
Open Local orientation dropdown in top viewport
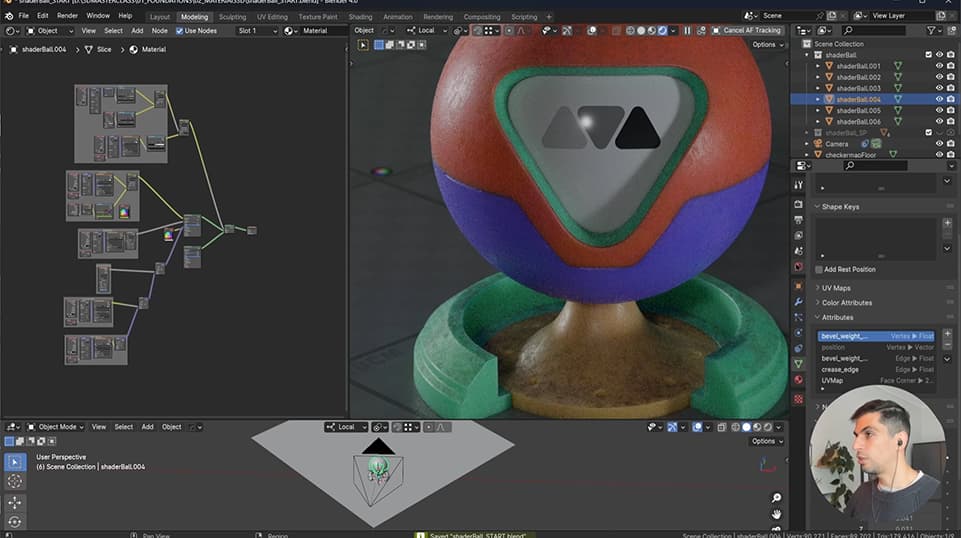[x=427, y=31]
